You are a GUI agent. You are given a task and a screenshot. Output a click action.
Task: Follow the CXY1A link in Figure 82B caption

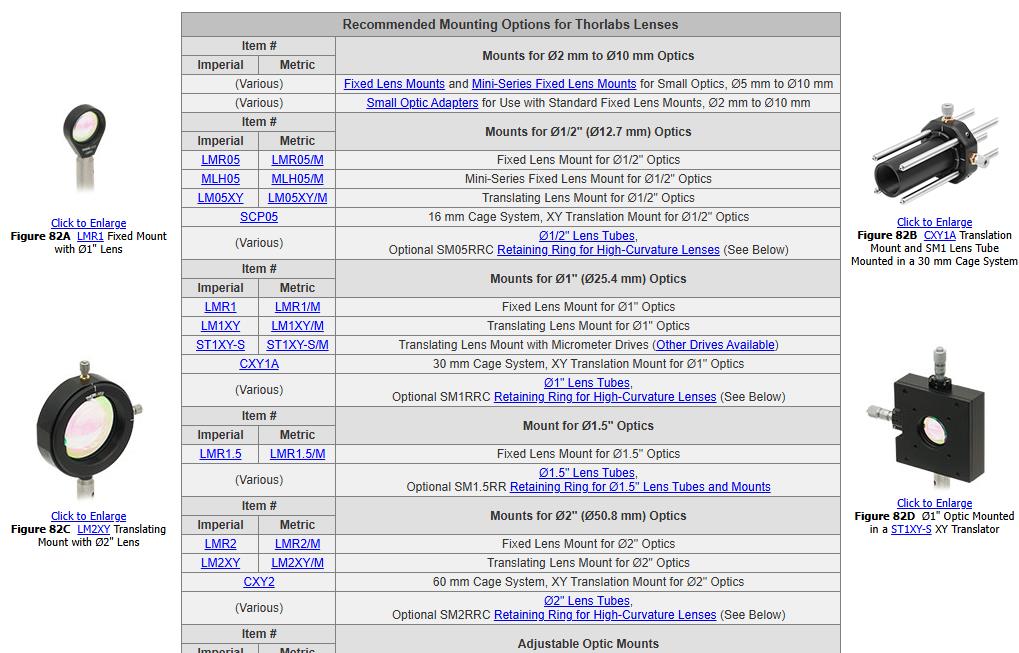940,235
